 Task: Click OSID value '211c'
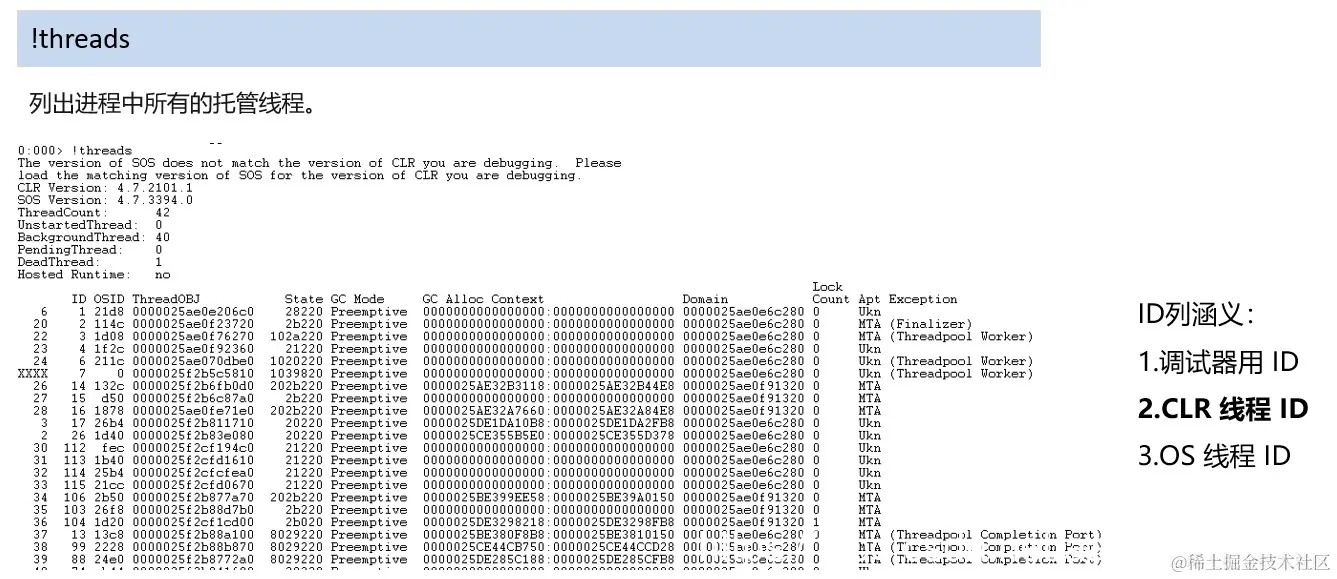coord(109,361)
